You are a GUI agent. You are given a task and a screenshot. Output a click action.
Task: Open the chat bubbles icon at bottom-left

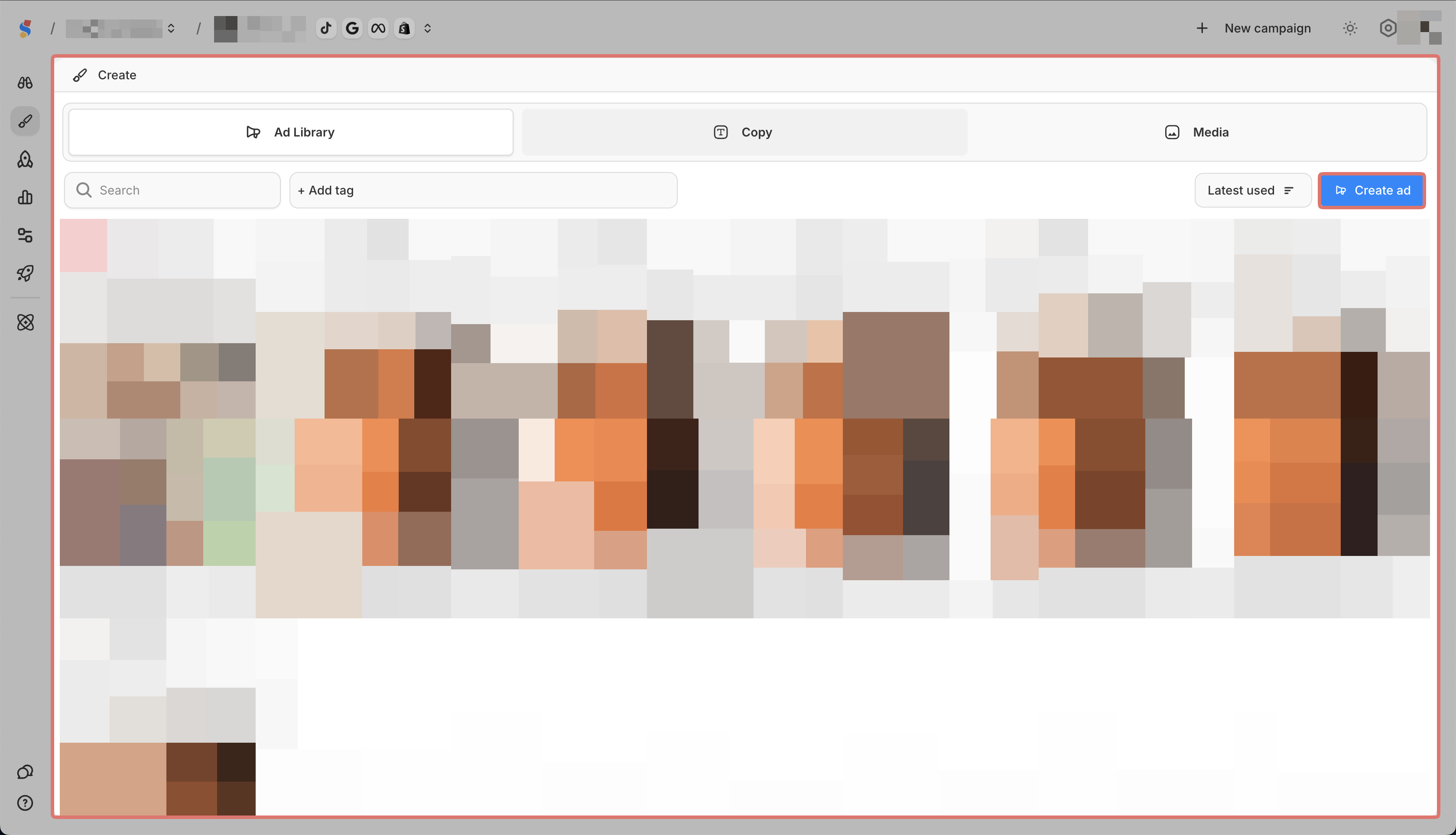click(25, 772)
